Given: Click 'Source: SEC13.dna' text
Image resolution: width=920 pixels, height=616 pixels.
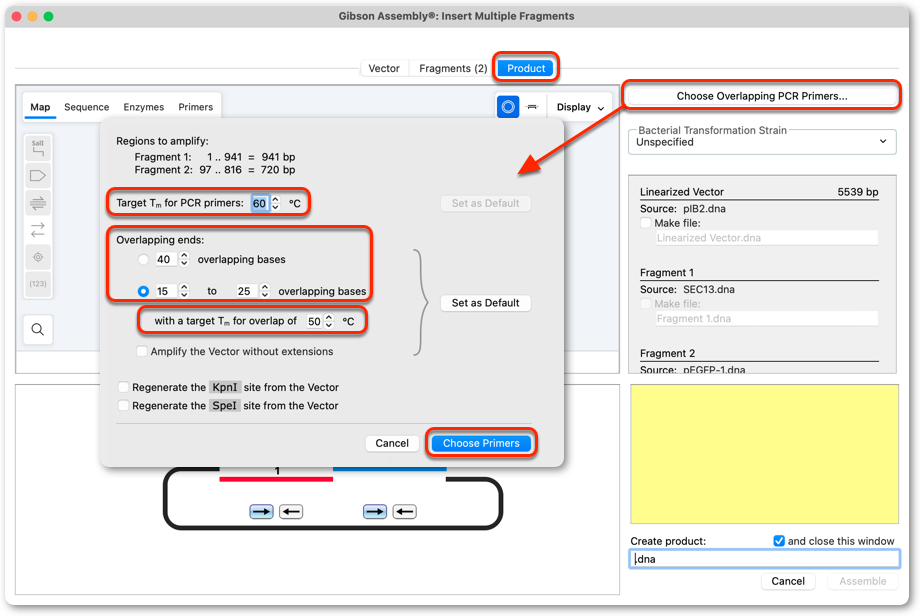Looking at the screenshot, I should (x=687, y=289).
